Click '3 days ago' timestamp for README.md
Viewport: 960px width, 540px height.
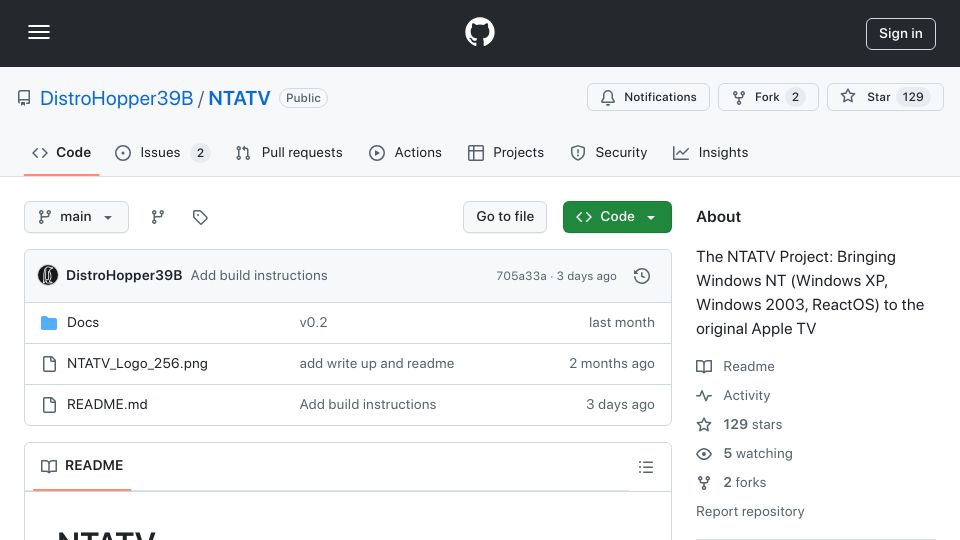[620, 405]
